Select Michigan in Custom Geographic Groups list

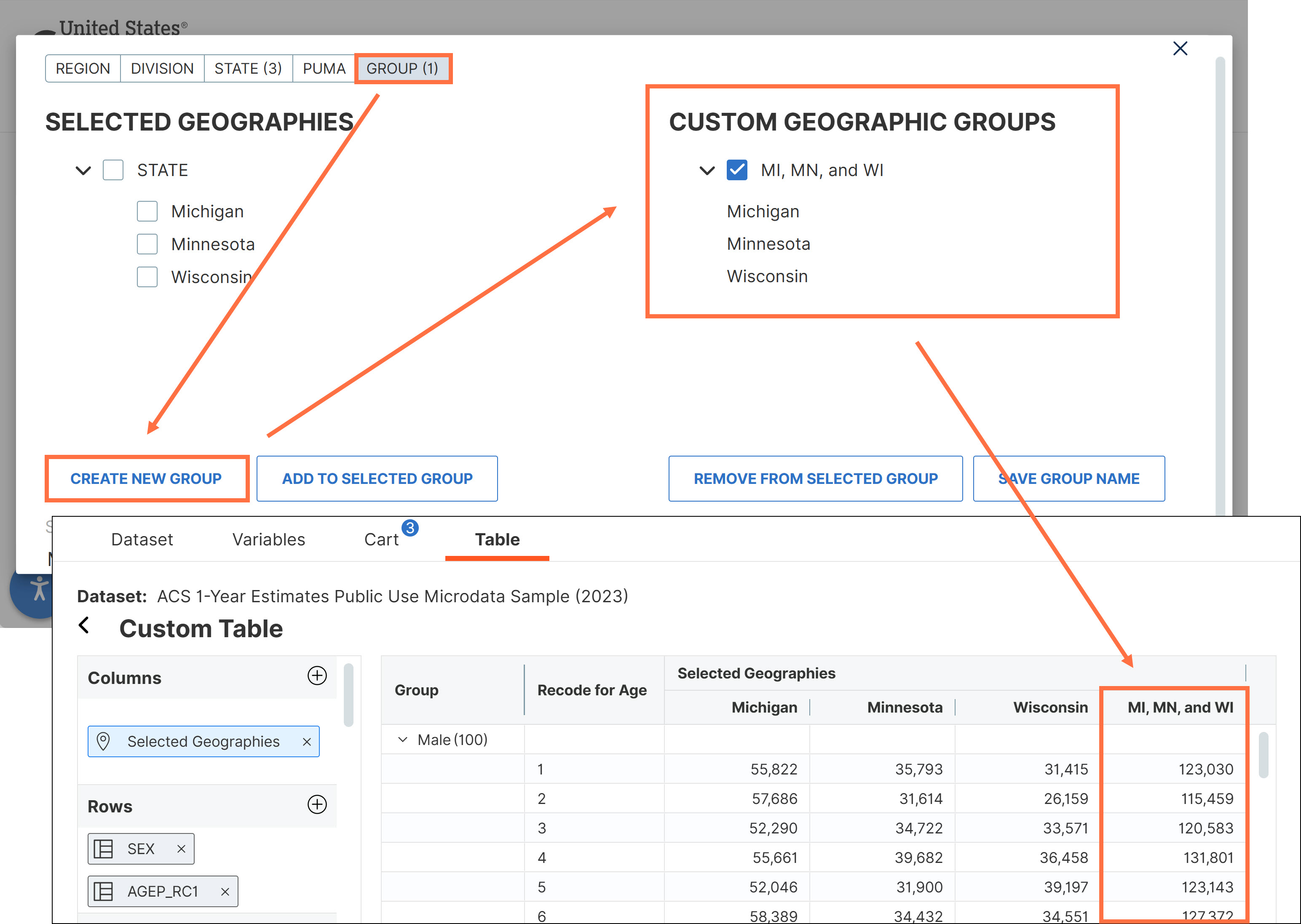(763, 211)
